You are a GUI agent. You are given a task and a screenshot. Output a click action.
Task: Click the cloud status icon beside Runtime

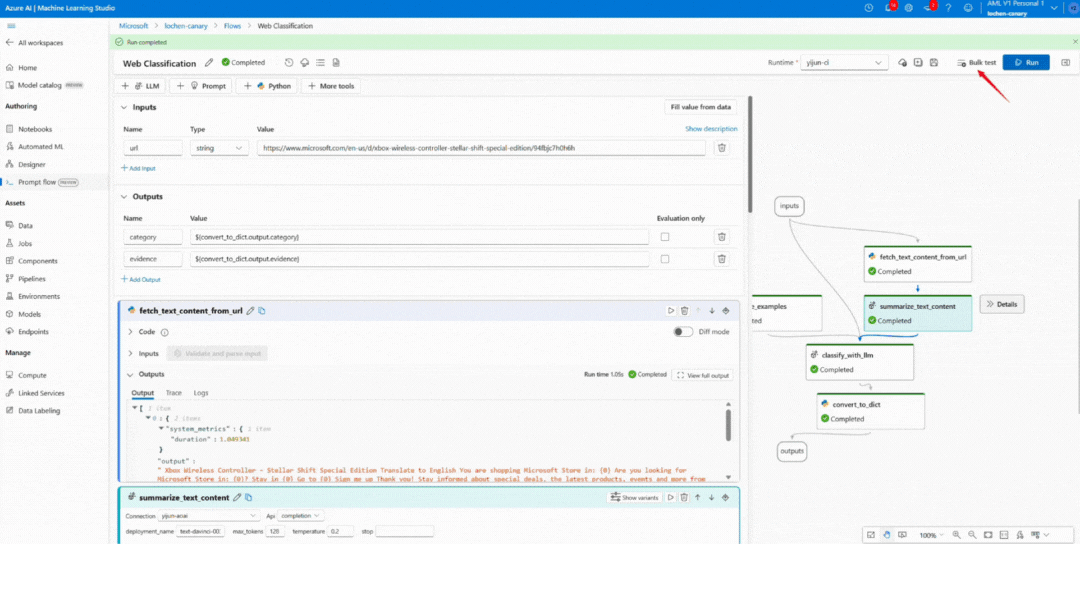point(902,63)
